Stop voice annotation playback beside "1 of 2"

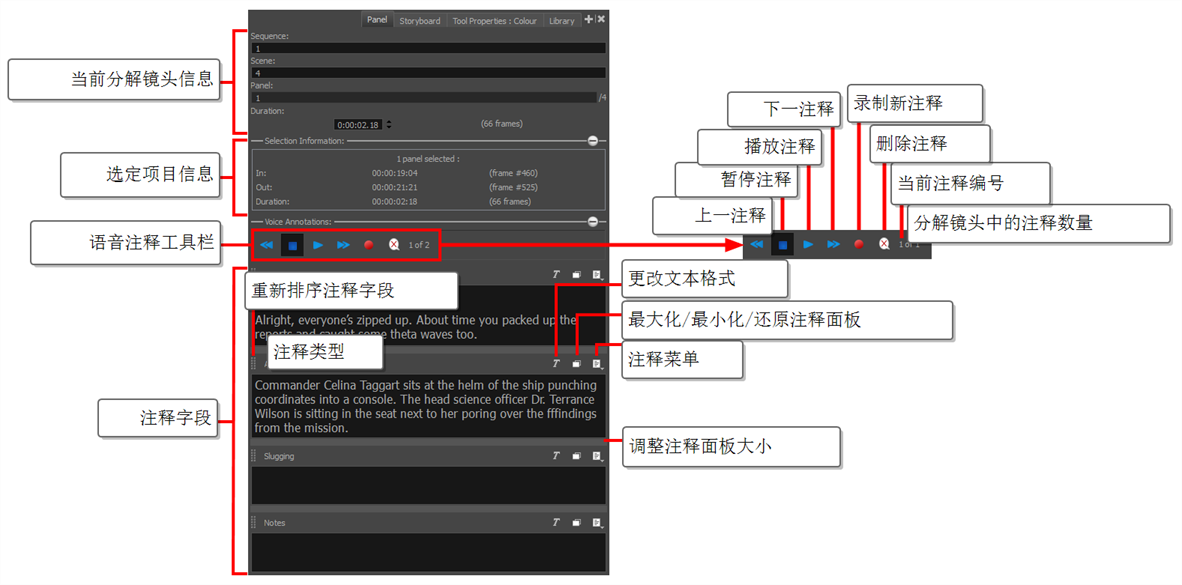(x=292, y=244)
